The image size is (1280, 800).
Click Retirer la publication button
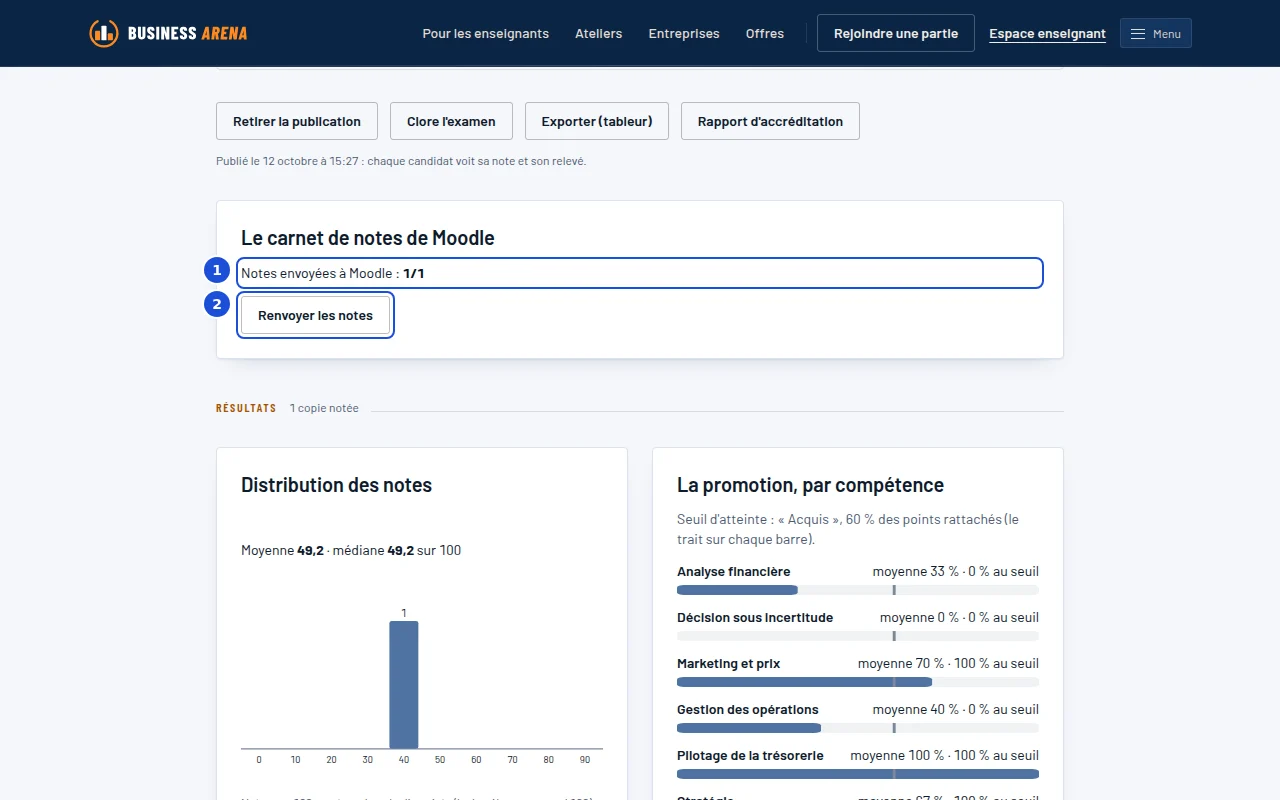297,121
